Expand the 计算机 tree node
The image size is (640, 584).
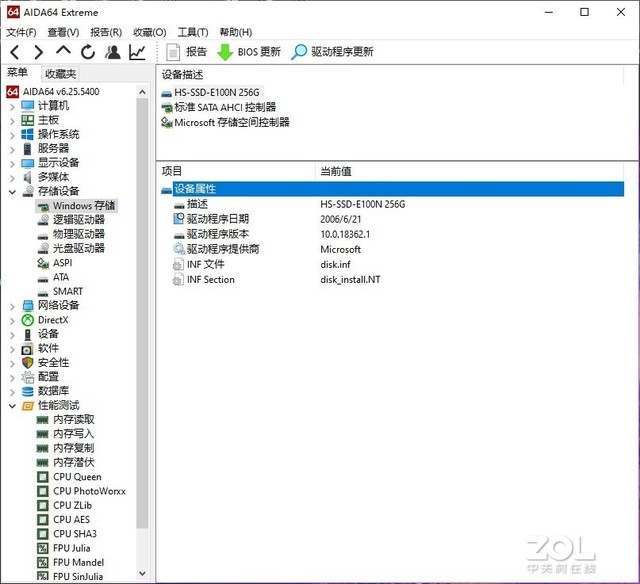coord(12,107)
